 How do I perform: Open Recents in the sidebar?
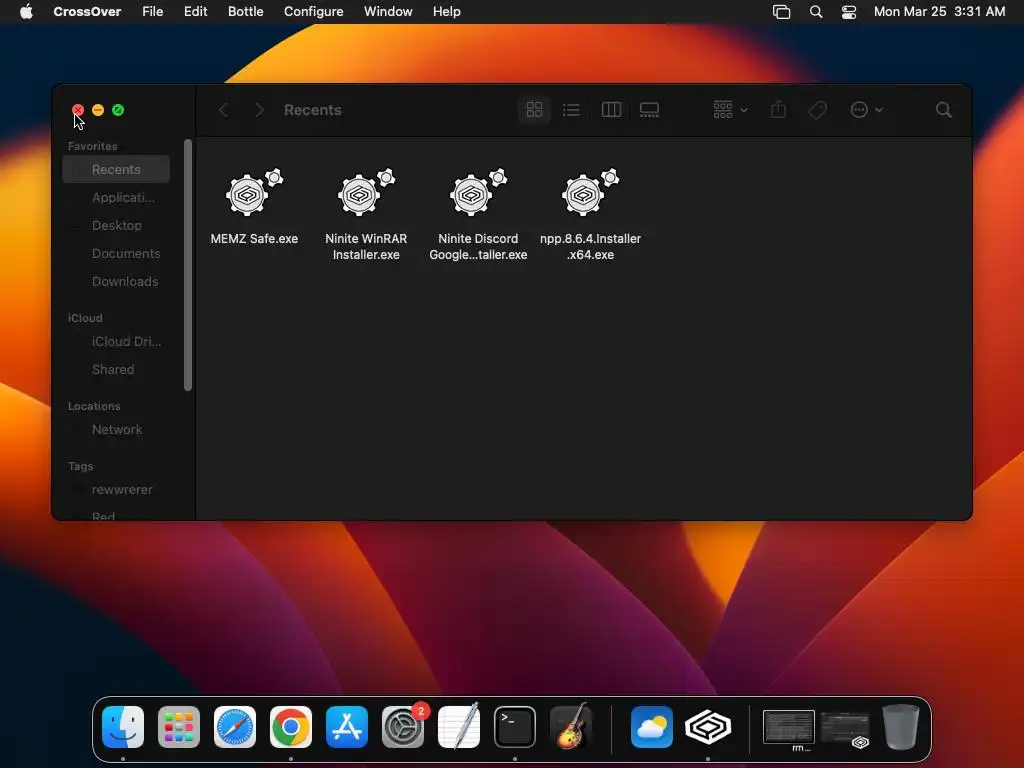click(116, 169)
